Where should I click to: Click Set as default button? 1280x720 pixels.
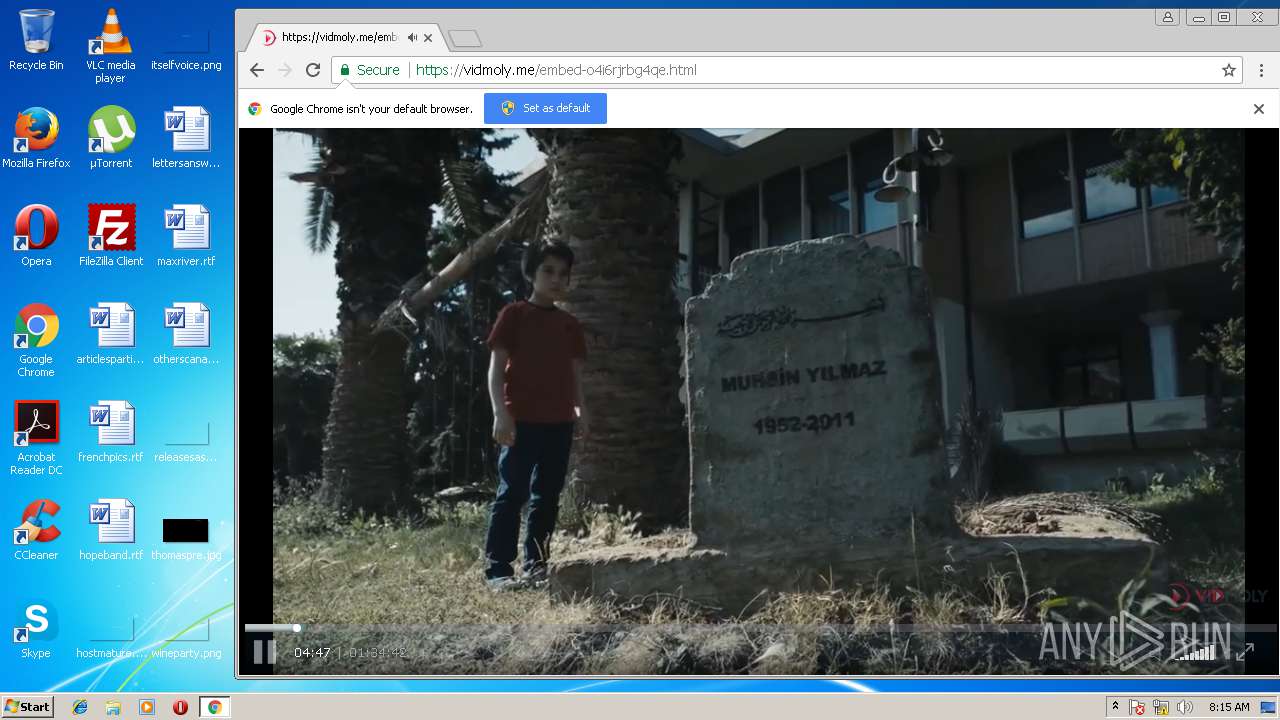point(545,108)
